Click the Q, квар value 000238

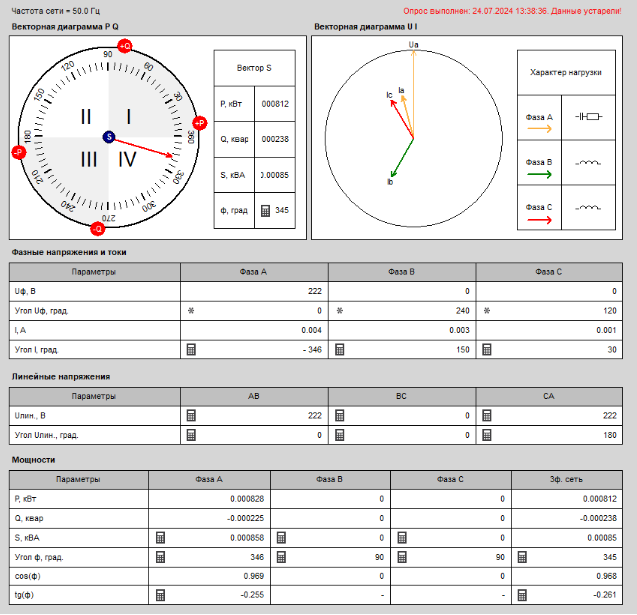click(275, 139)
